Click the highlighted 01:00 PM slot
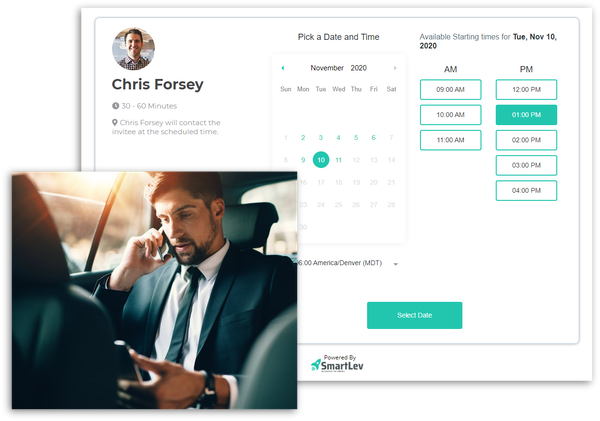This screenshot has width=600, height=421. tap(526, 115)
